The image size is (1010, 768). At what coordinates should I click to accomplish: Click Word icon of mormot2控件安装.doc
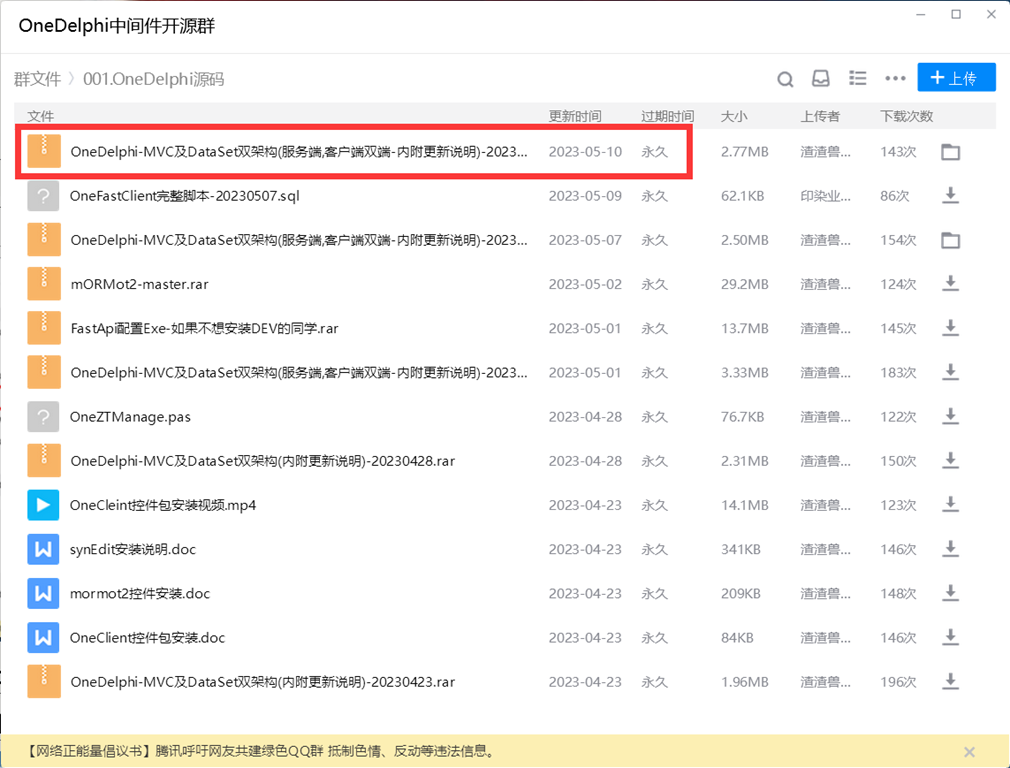point(43,593)
